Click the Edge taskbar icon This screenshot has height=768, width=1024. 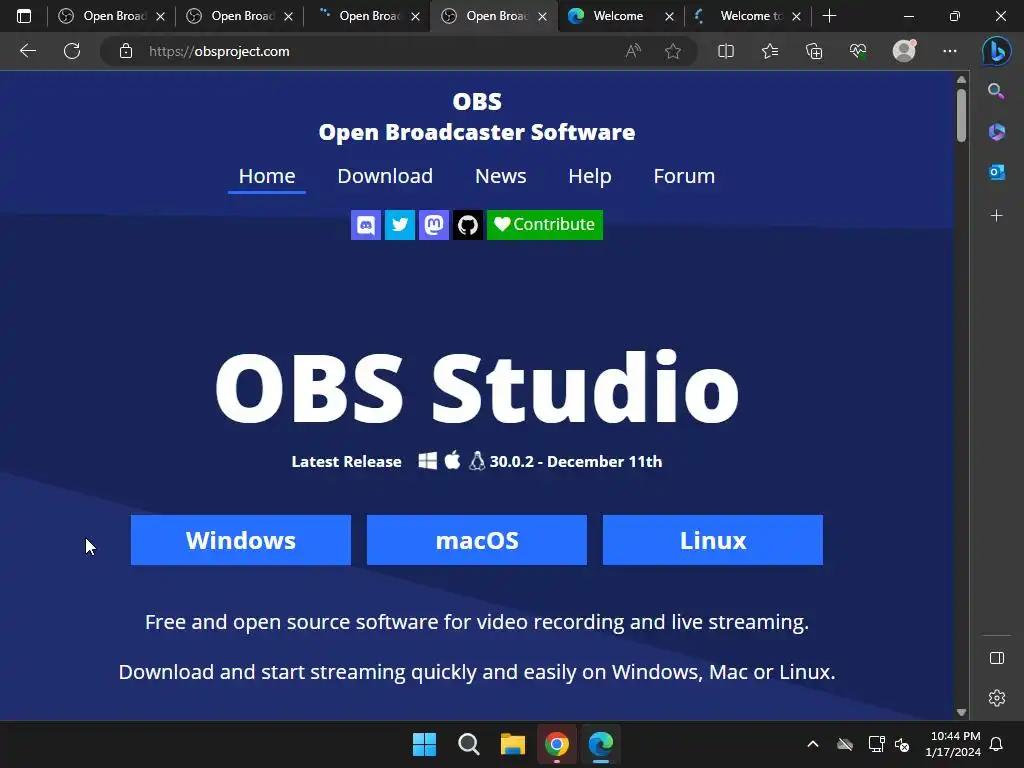(x=601, y=744)
